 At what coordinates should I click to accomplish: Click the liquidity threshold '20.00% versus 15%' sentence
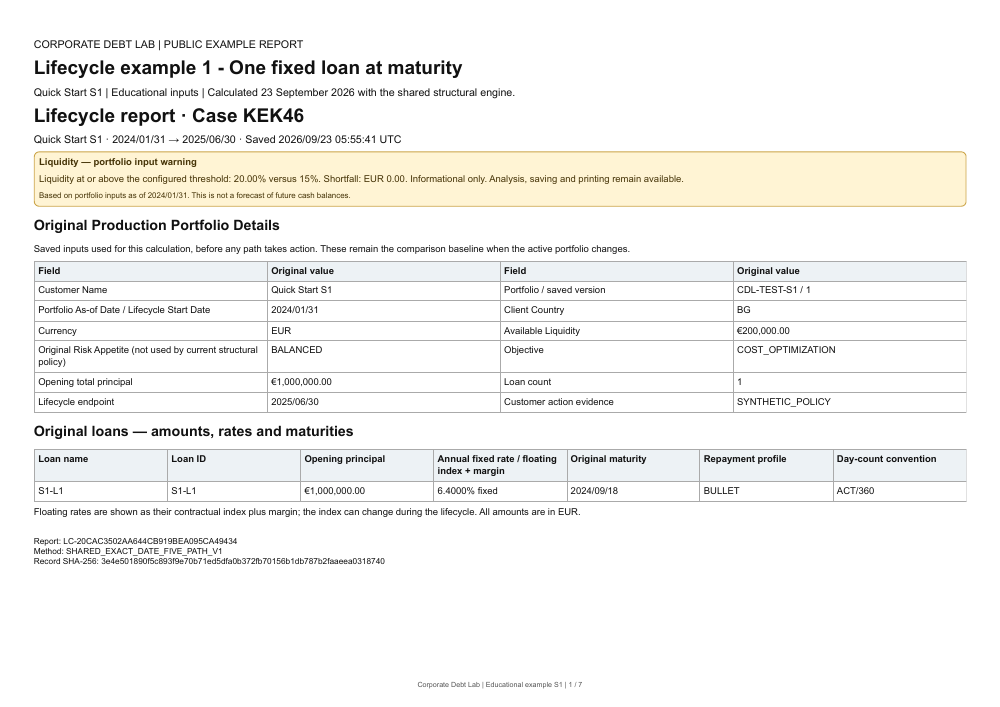pyautogui.click(x=361, y=179)
